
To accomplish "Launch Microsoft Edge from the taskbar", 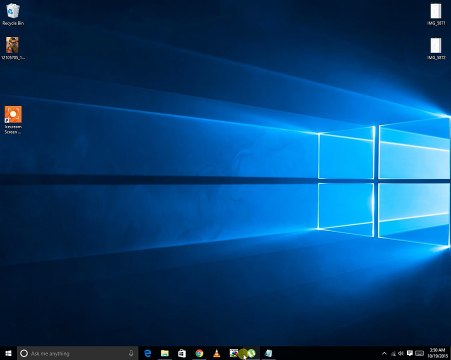I will [x=147, y=353].
